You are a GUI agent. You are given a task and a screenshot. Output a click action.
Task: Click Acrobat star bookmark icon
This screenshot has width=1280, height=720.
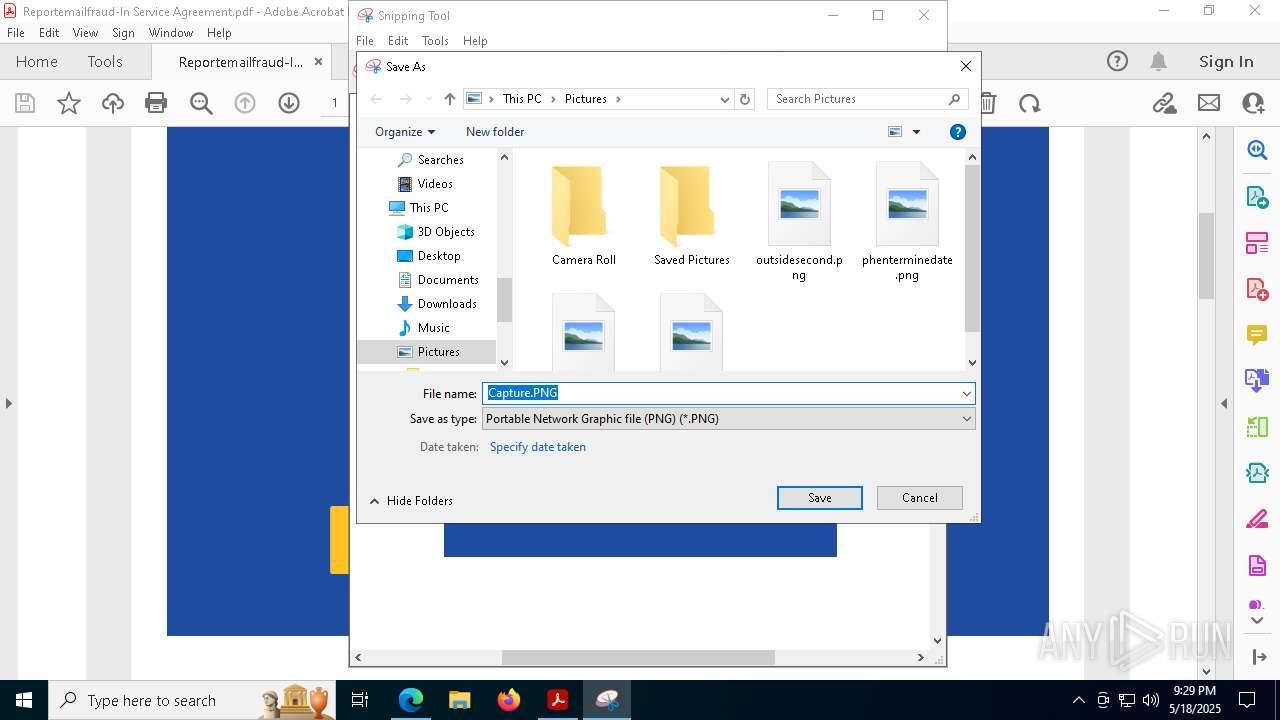click(x=69, y=103)
